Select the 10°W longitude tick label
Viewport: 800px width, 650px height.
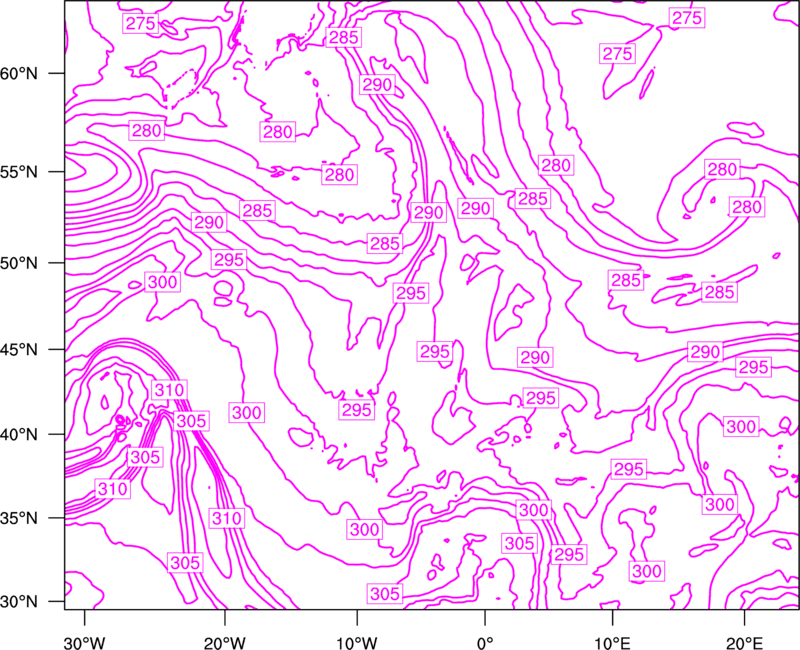pos(357,643)
